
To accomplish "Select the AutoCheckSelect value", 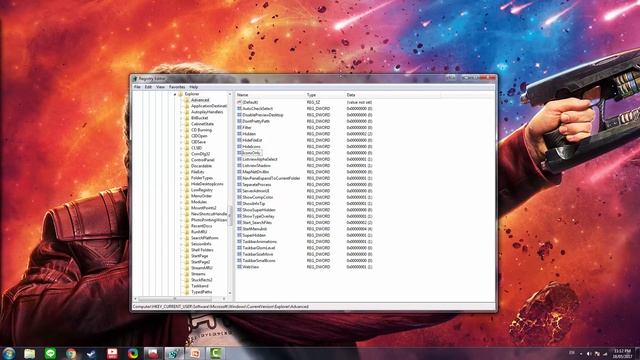I will [x=258, y=109].
